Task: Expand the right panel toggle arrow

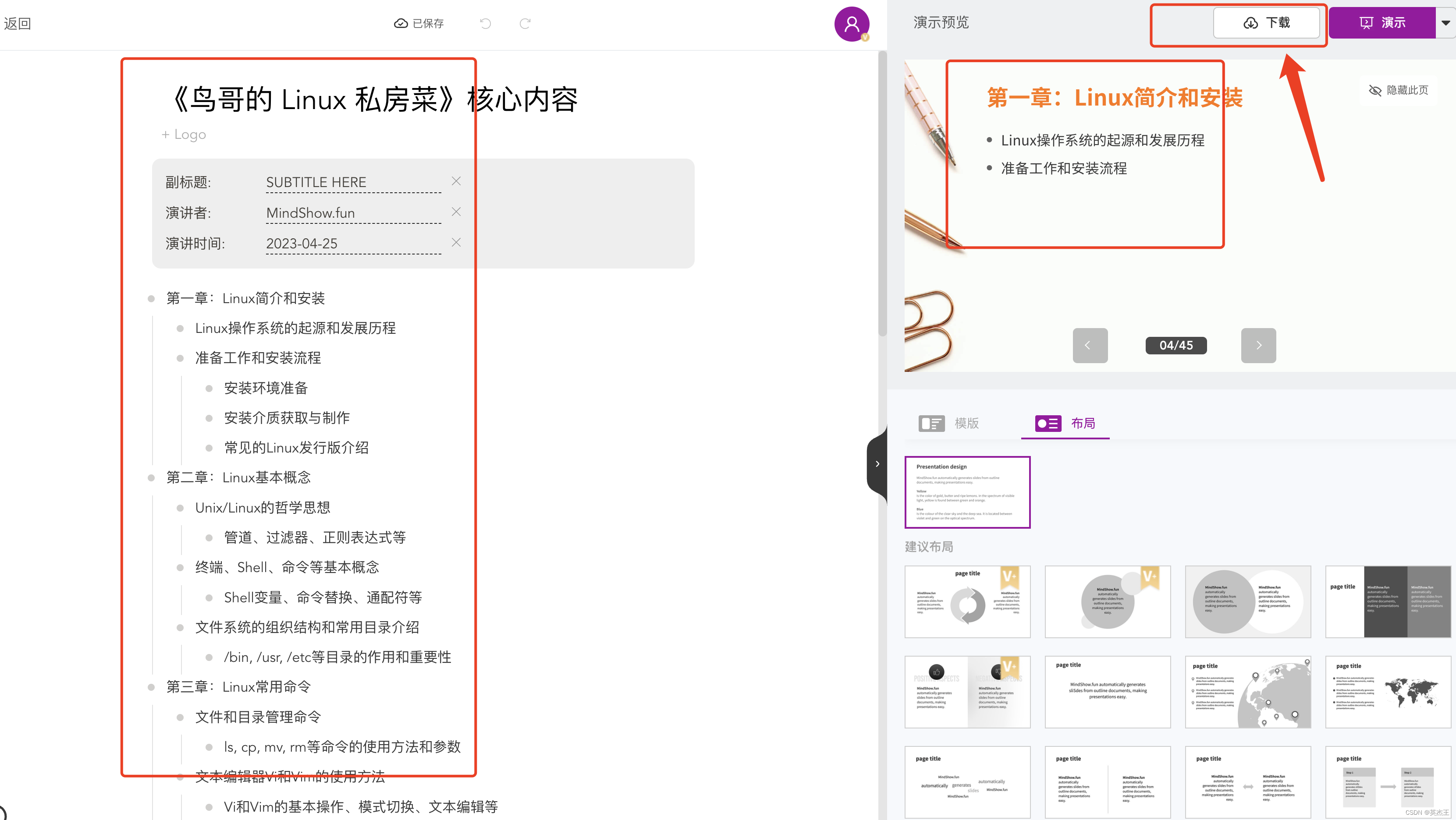Action: 877,464
